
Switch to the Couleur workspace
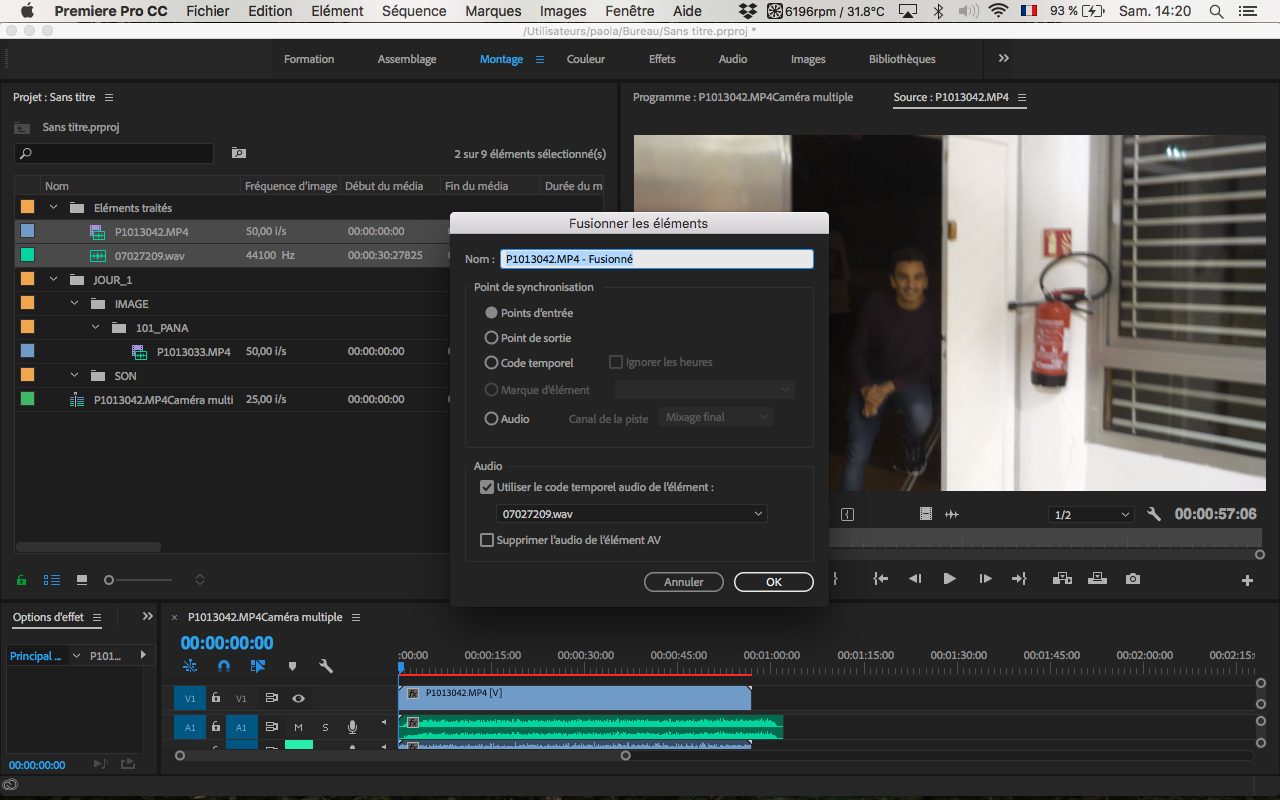tap(586, 59)
